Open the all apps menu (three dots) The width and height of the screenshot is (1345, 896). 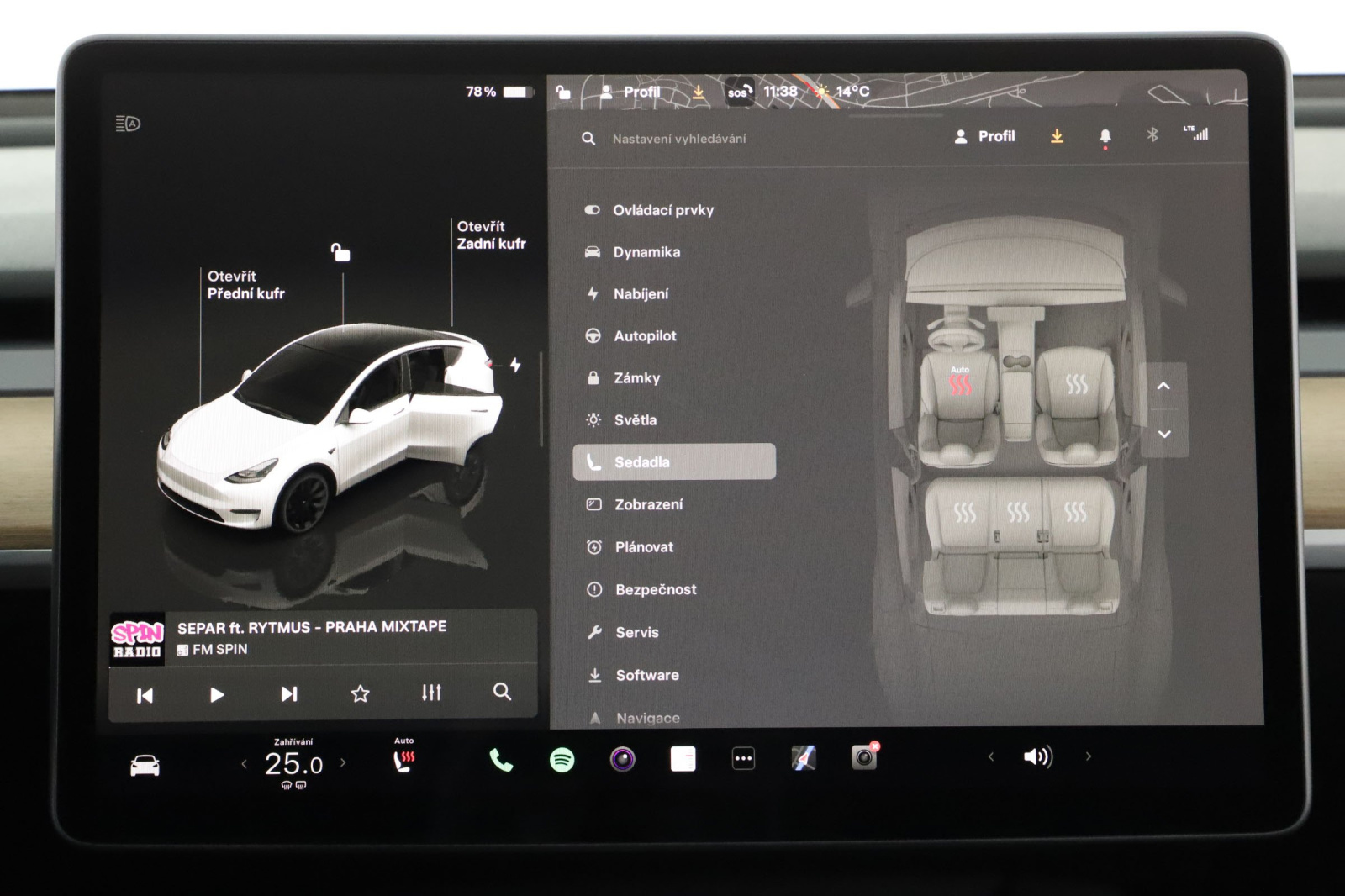pos(743,759)
